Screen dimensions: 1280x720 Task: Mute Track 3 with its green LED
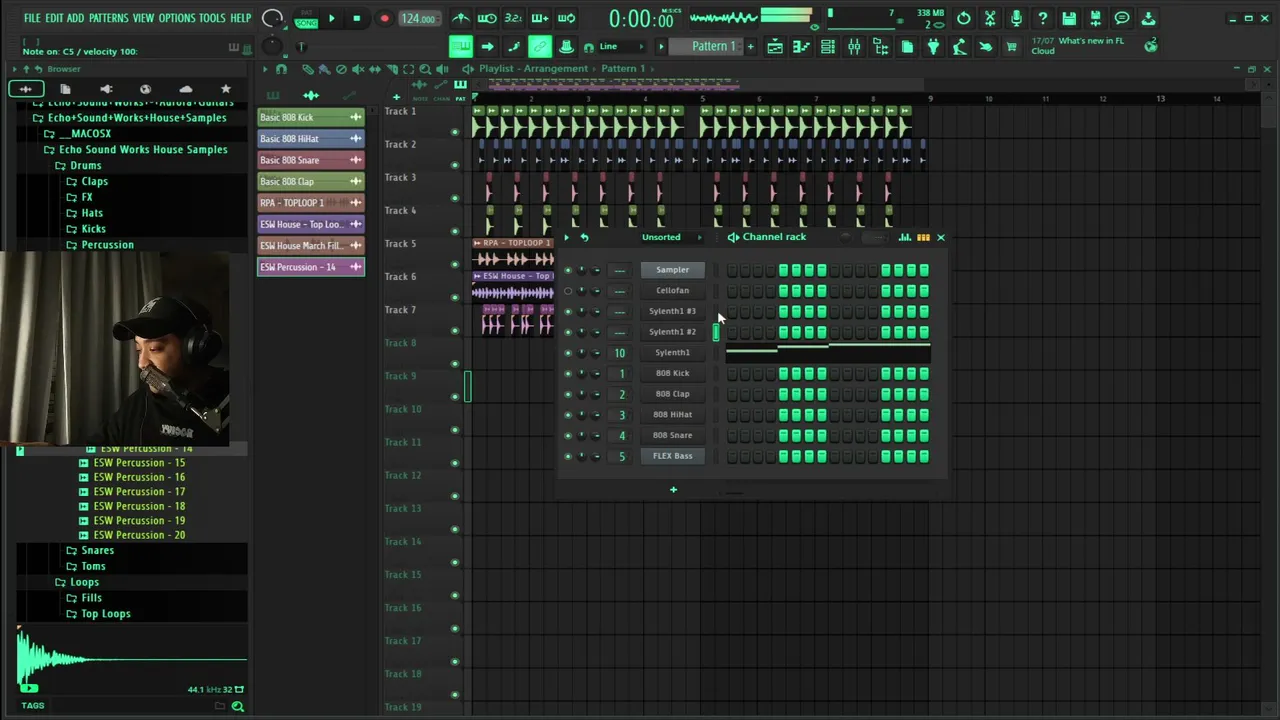pos(455,198)
